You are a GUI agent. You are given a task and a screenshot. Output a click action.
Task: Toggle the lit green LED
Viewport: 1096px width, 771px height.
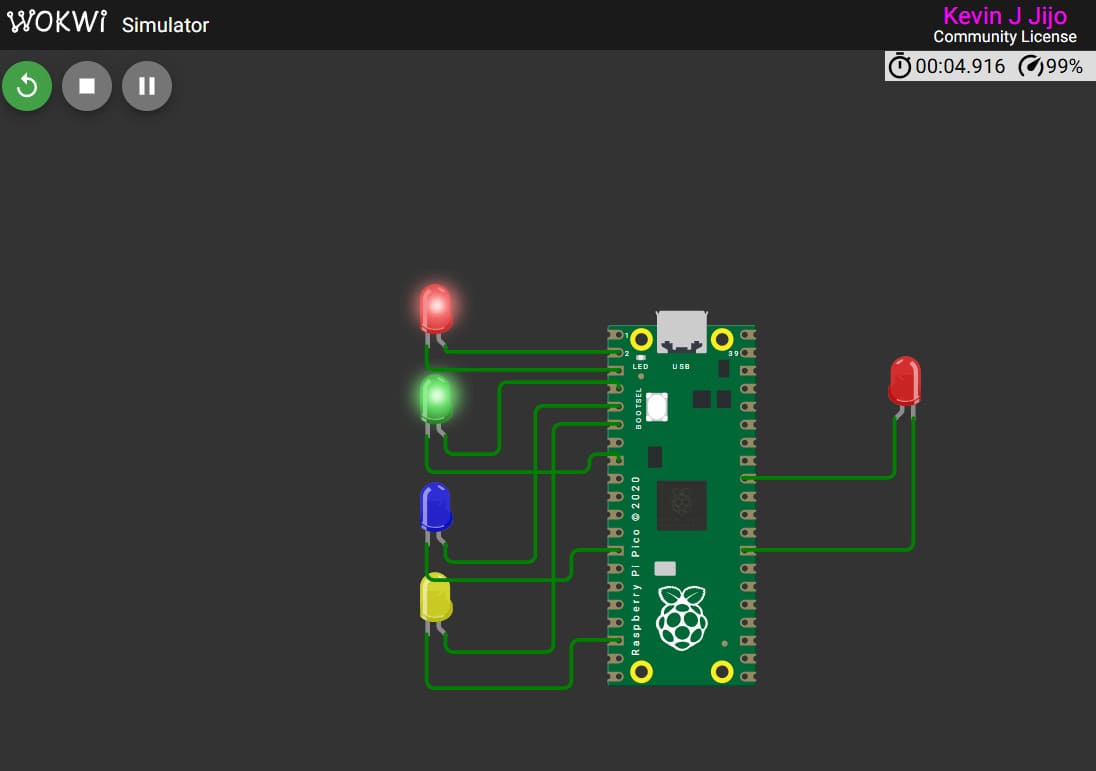[x=436, y=398]
